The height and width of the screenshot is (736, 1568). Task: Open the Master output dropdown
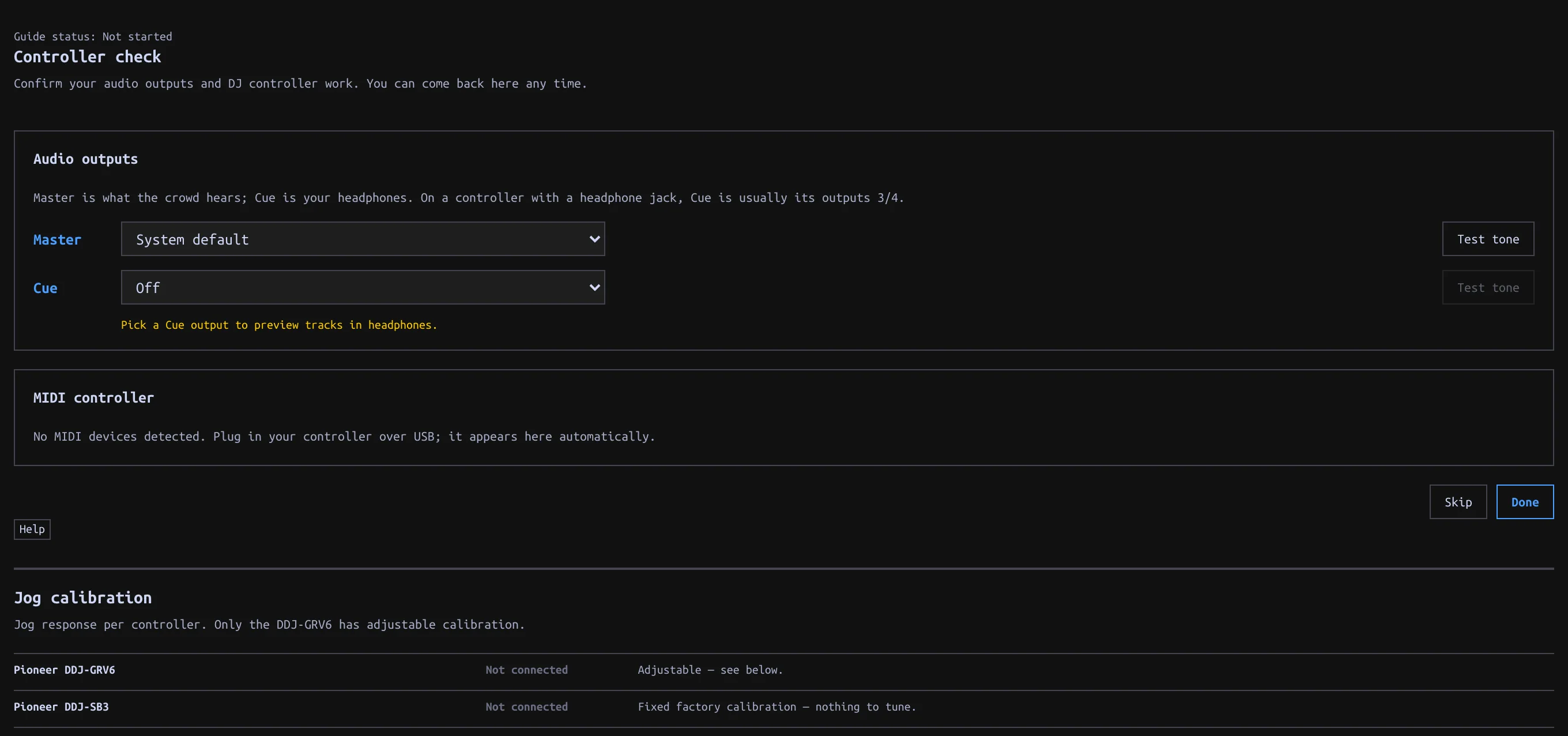(363, 239)
